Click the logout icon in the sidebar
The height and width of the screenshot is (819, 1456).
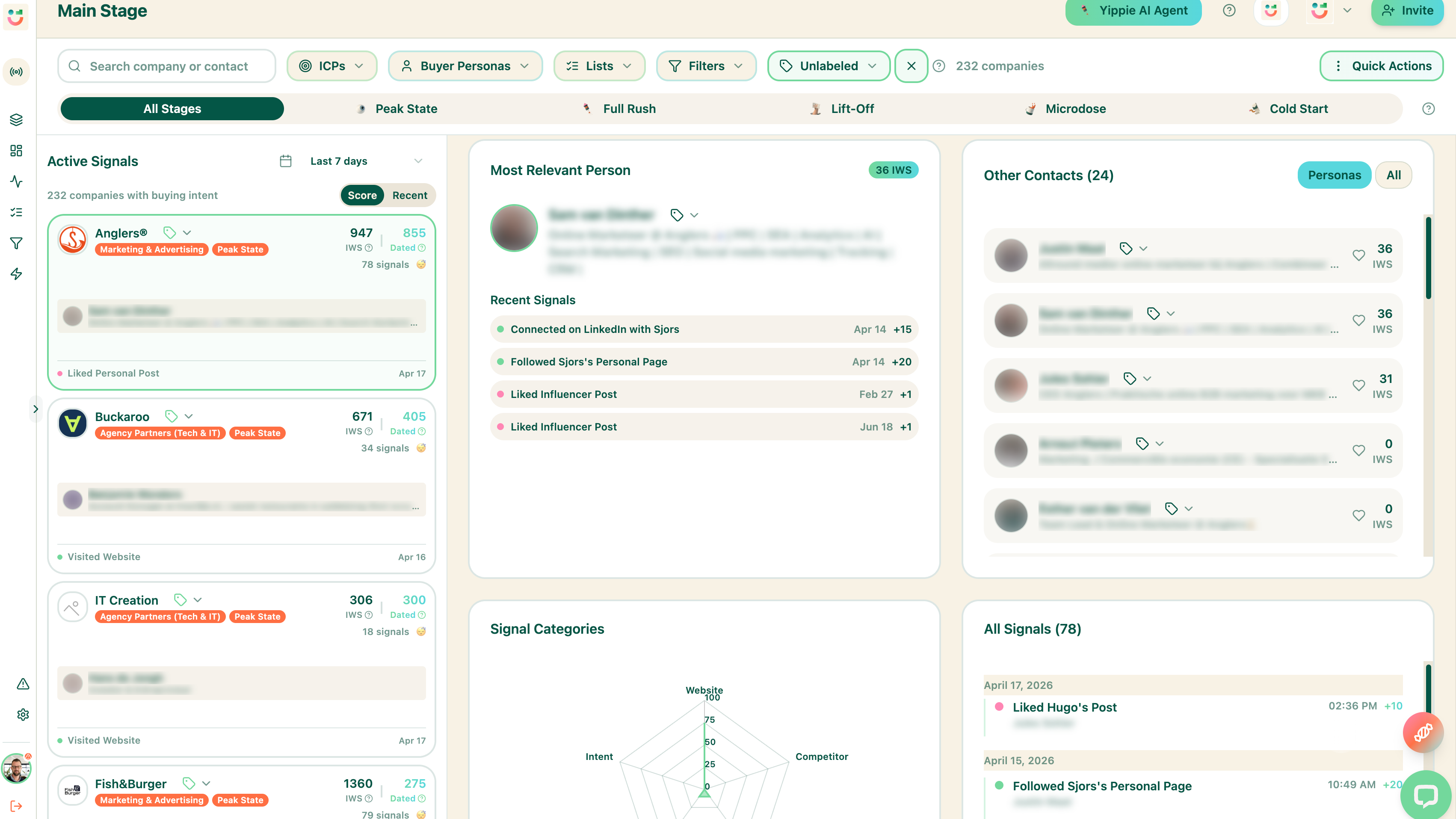coord(16,806)
